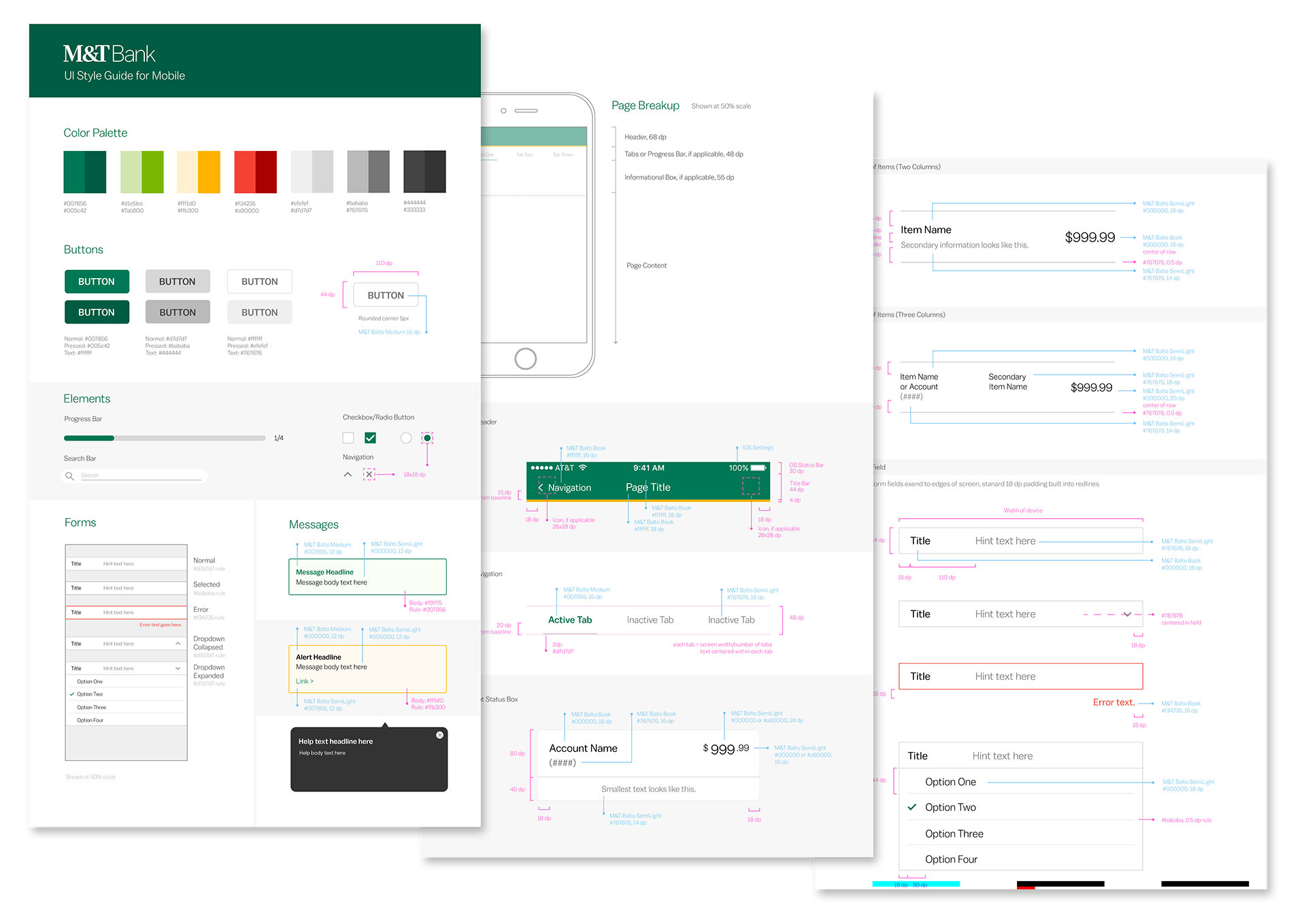Pick the green #007856 swatch
The width and height of the screenshot is (1306, 924).
(74, 172)
